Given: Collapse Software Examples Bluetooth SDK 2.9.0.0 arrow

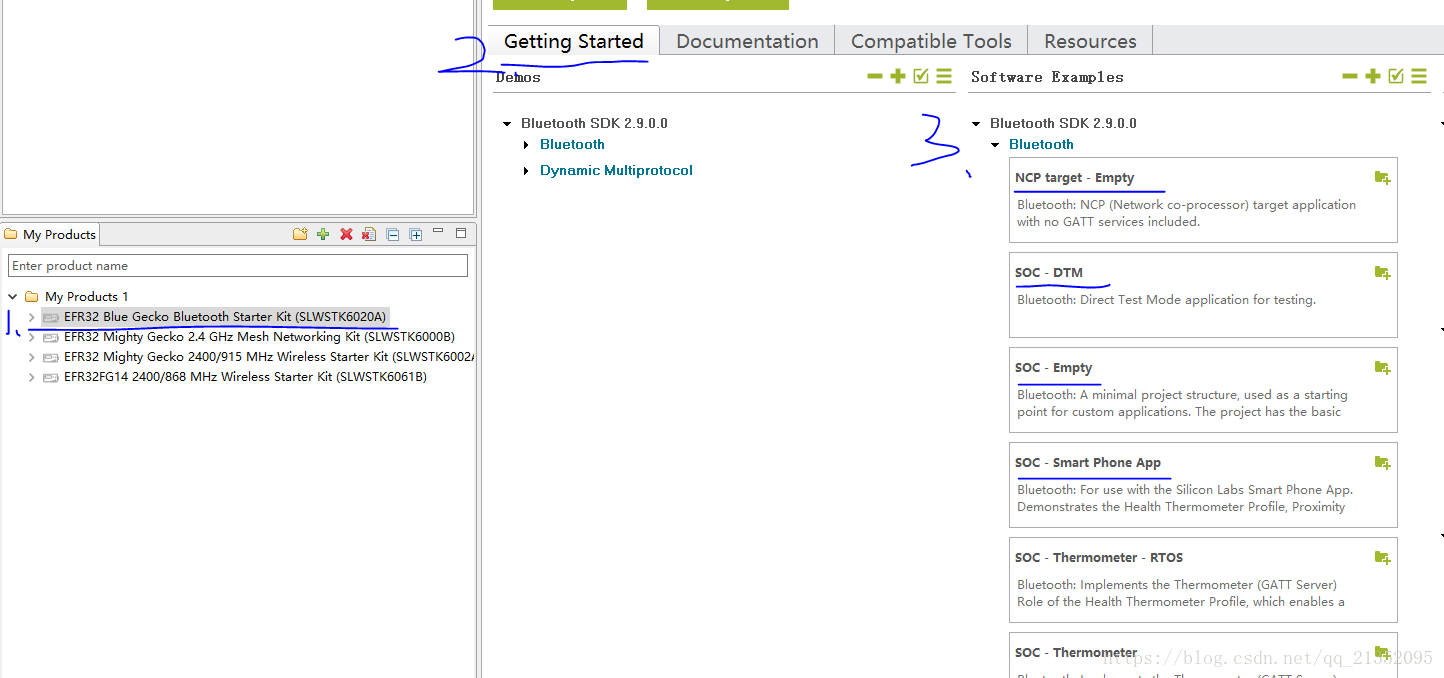Looking at the screenshot, I should click(976, 124).
